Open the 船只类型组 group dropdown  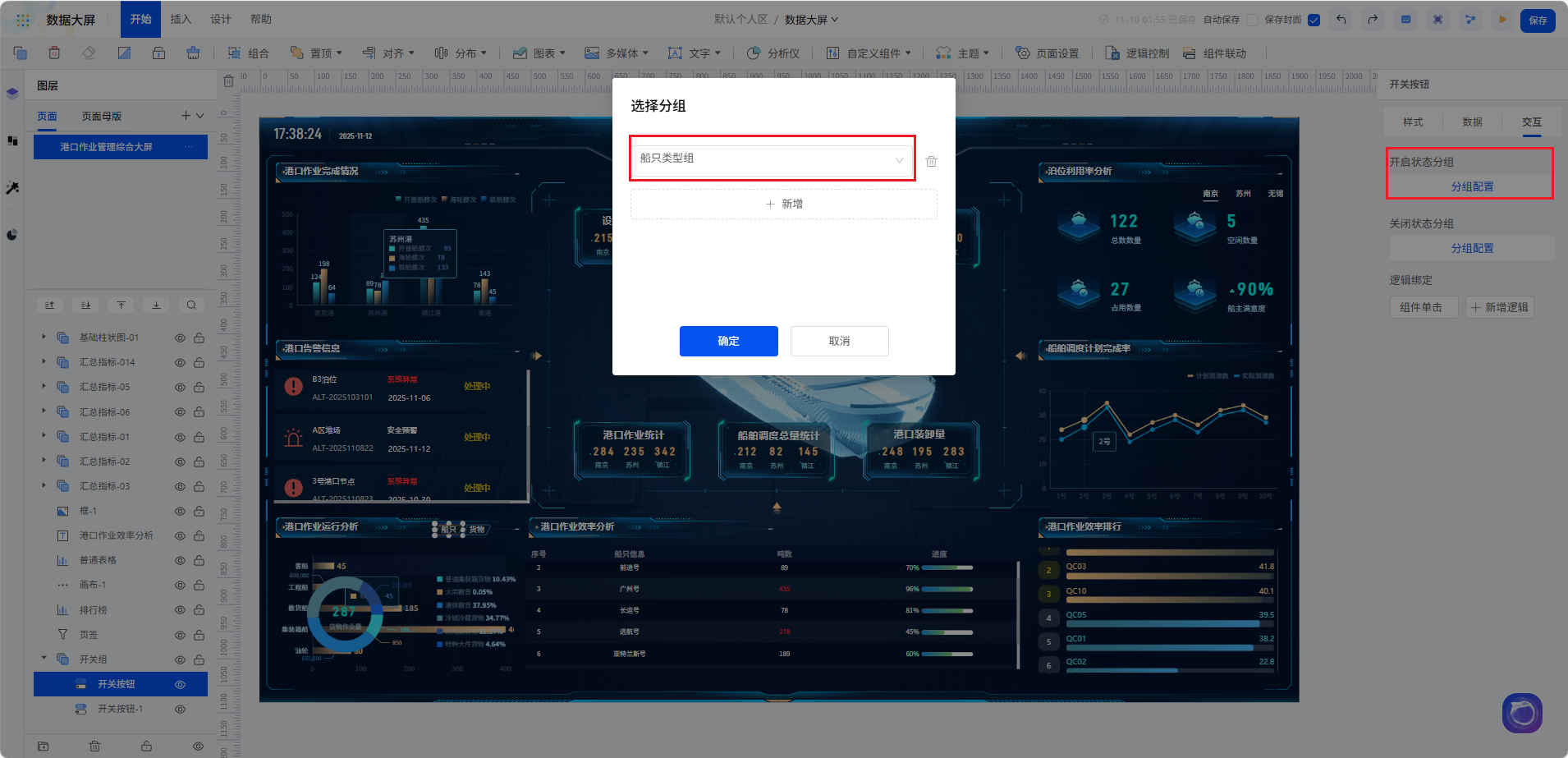coord(772,158)
